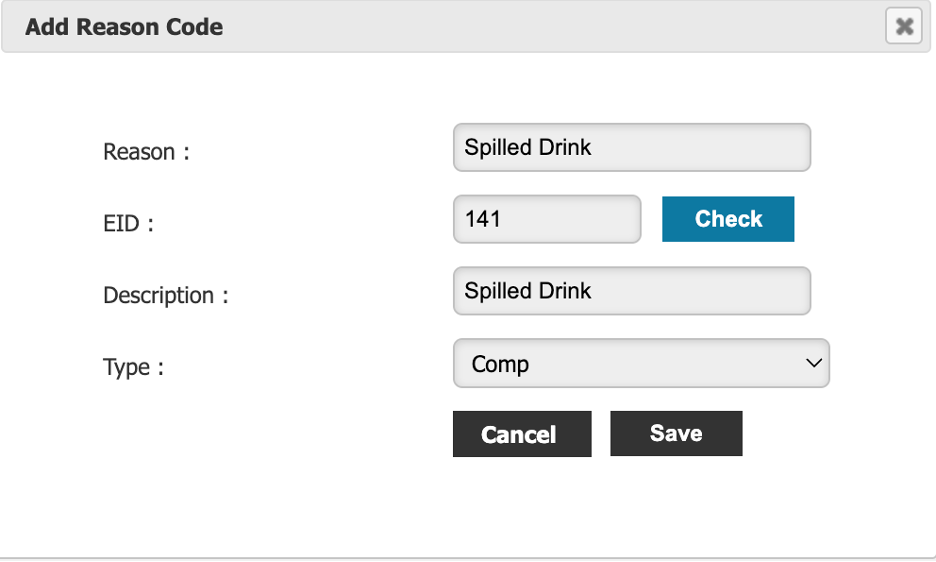Save the new reason code
Viewport: 936px width, 562px height.
pyautogui.click(x=676, y=434)
